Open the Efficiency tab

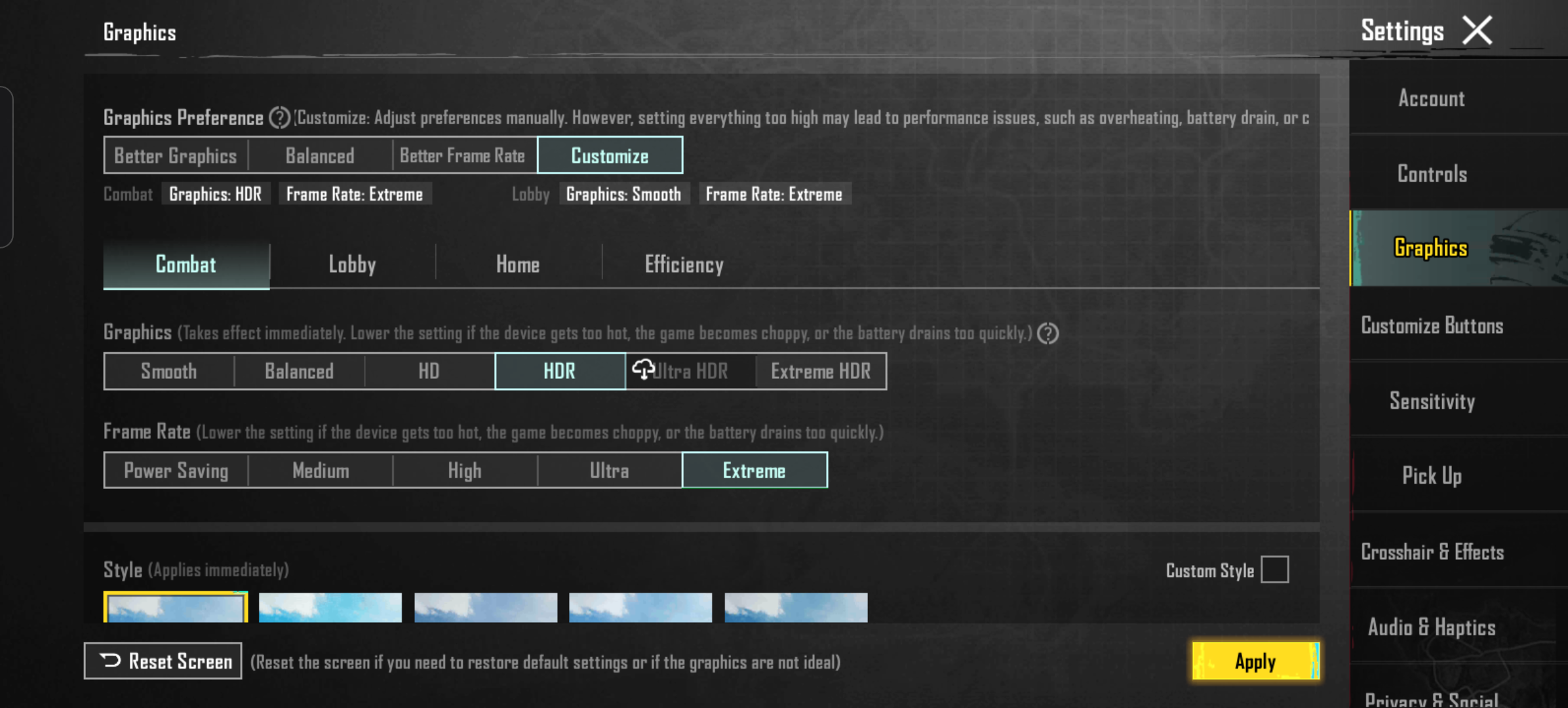pos(684,265)
